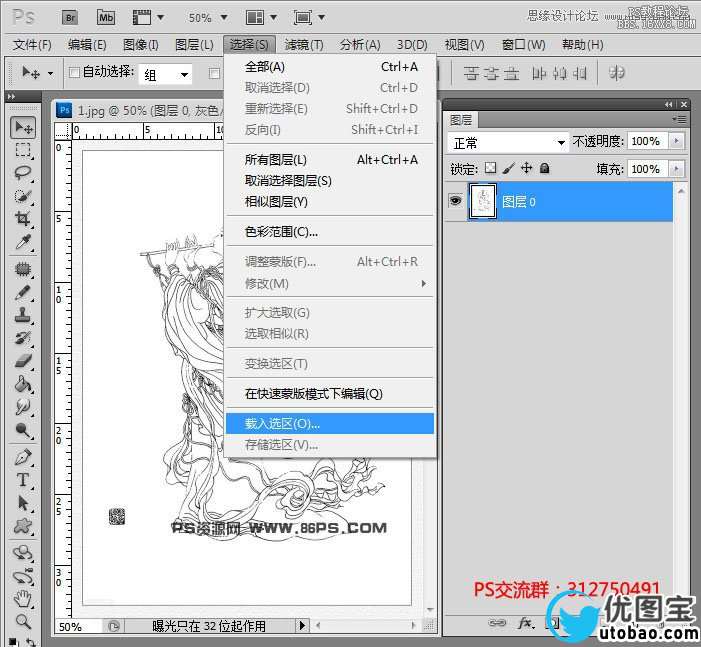Click opacity value field 100%

(x=647, y=141)
